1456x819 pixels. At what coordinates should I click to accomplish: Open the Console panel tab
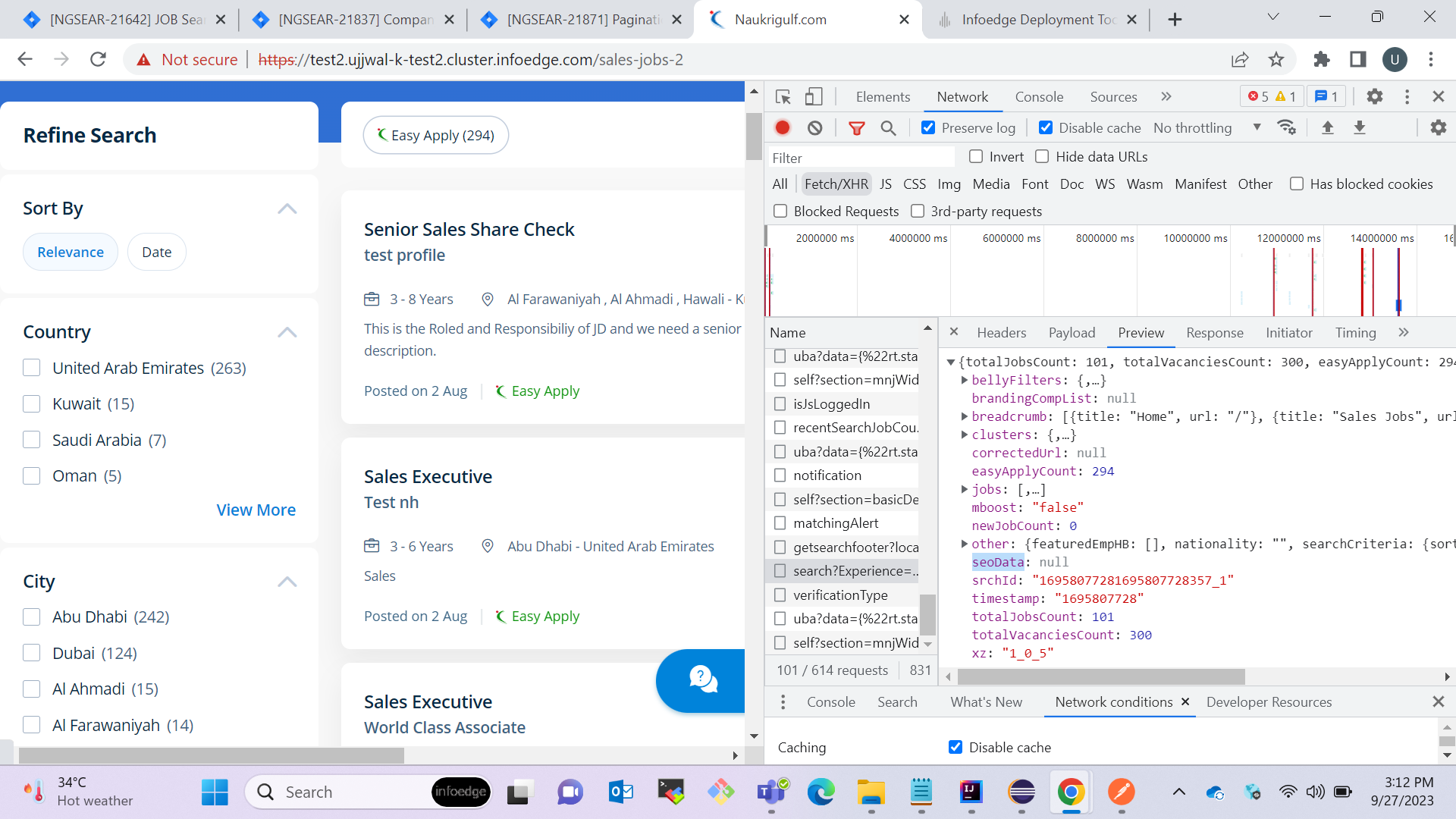(x=1038, y=96)
